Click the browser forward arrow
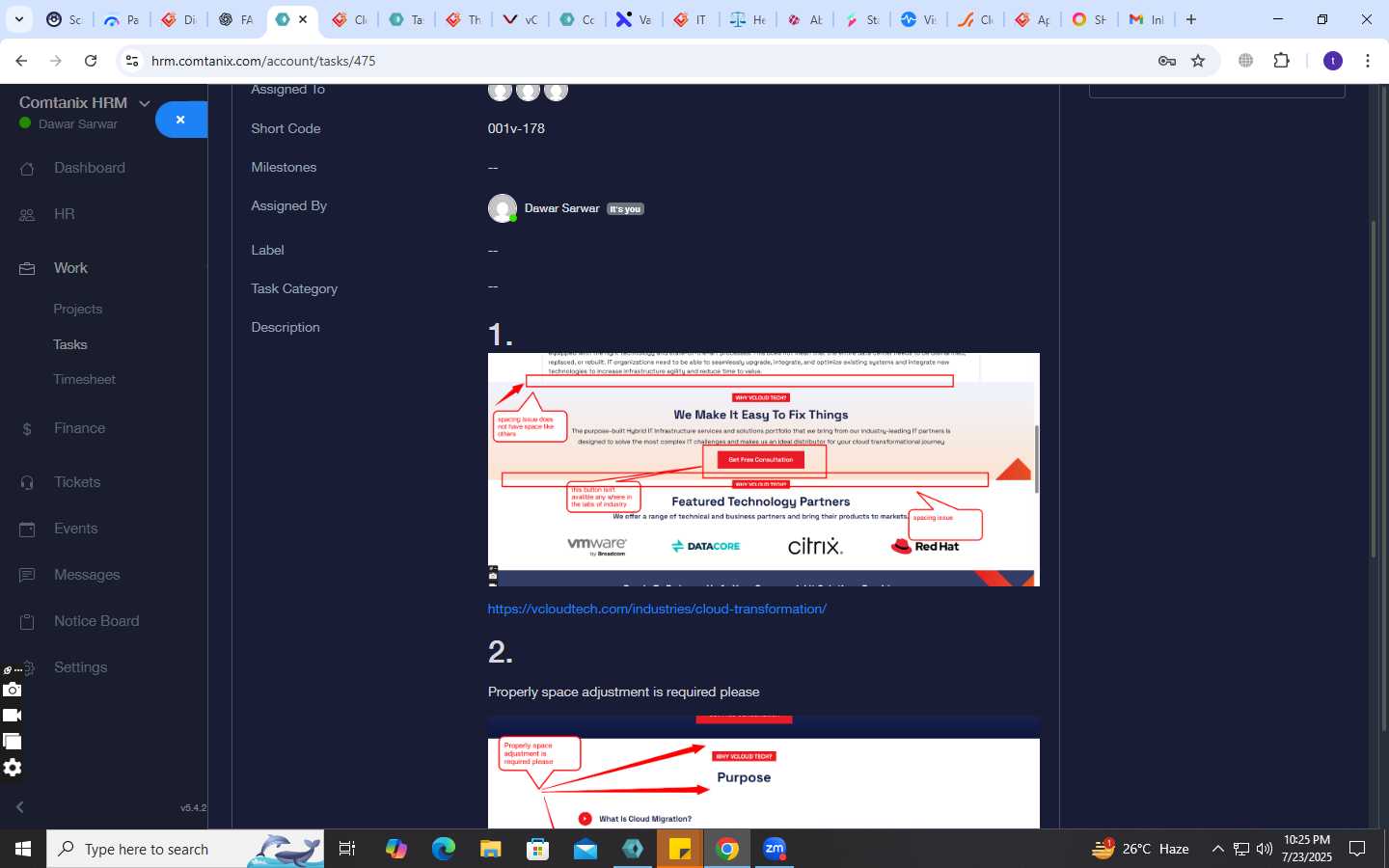The width and height of the screenshot is (1389, 868). 56,61
